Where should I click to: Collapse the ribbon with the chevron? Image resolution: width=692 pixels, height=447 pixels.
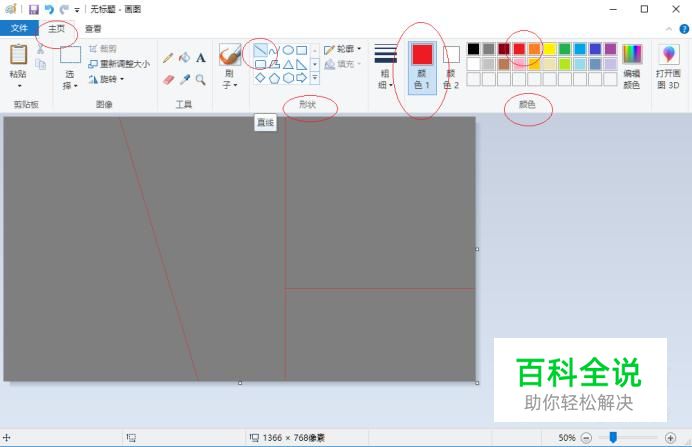tap(669, 29)
